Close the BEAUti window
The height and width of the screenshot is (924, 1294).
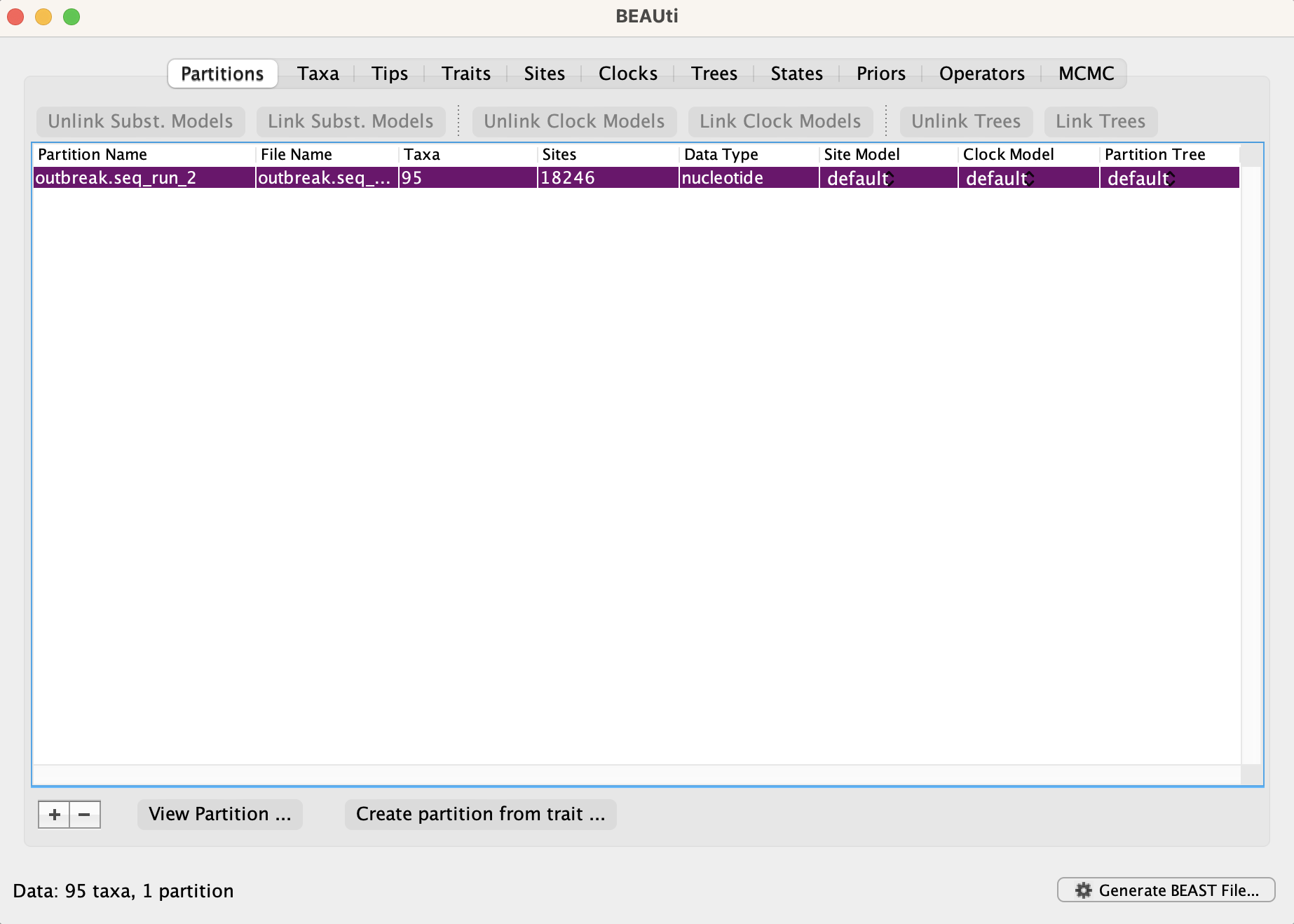[x=15, y=16]
